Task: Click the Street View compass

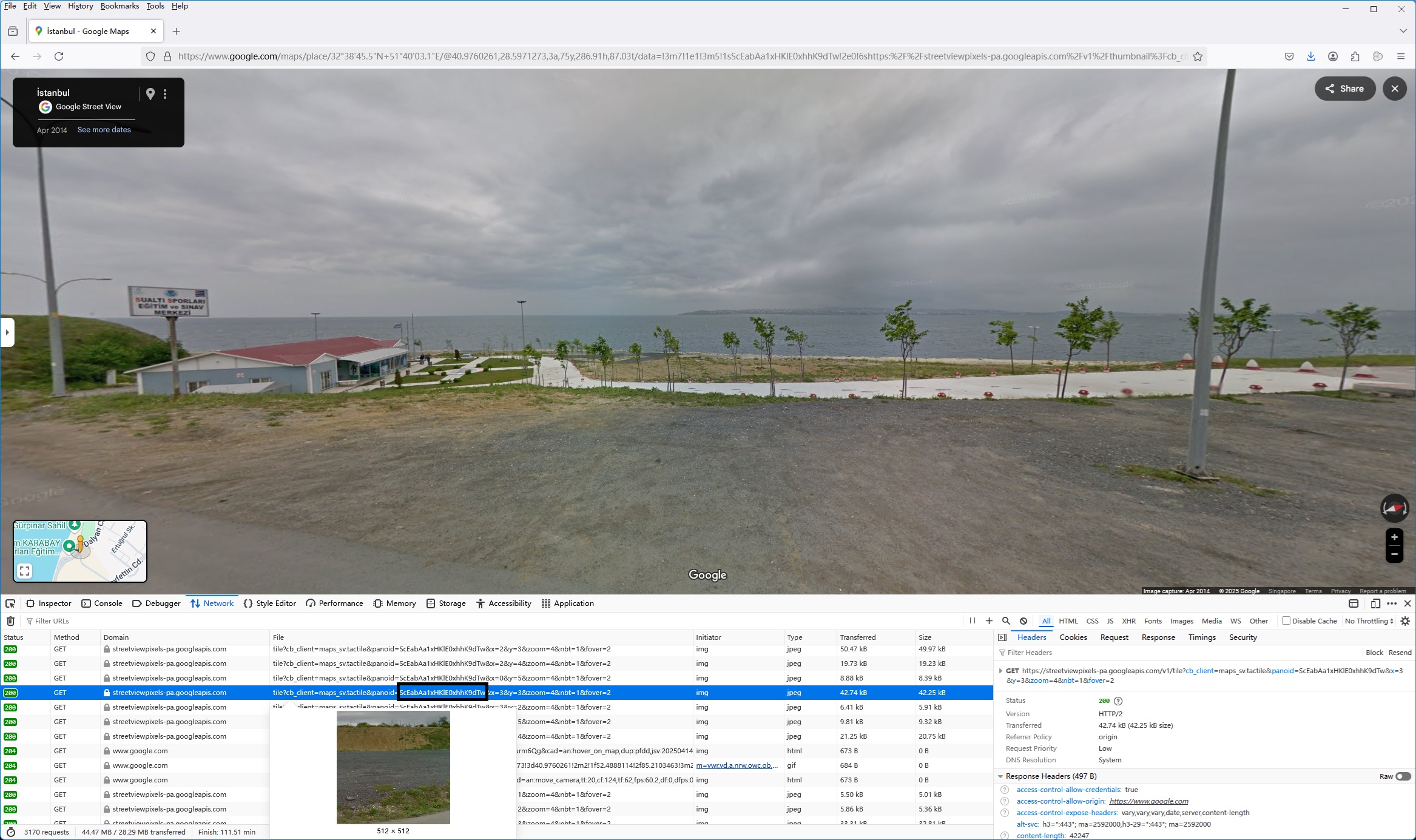Action: click(1394, 508)
